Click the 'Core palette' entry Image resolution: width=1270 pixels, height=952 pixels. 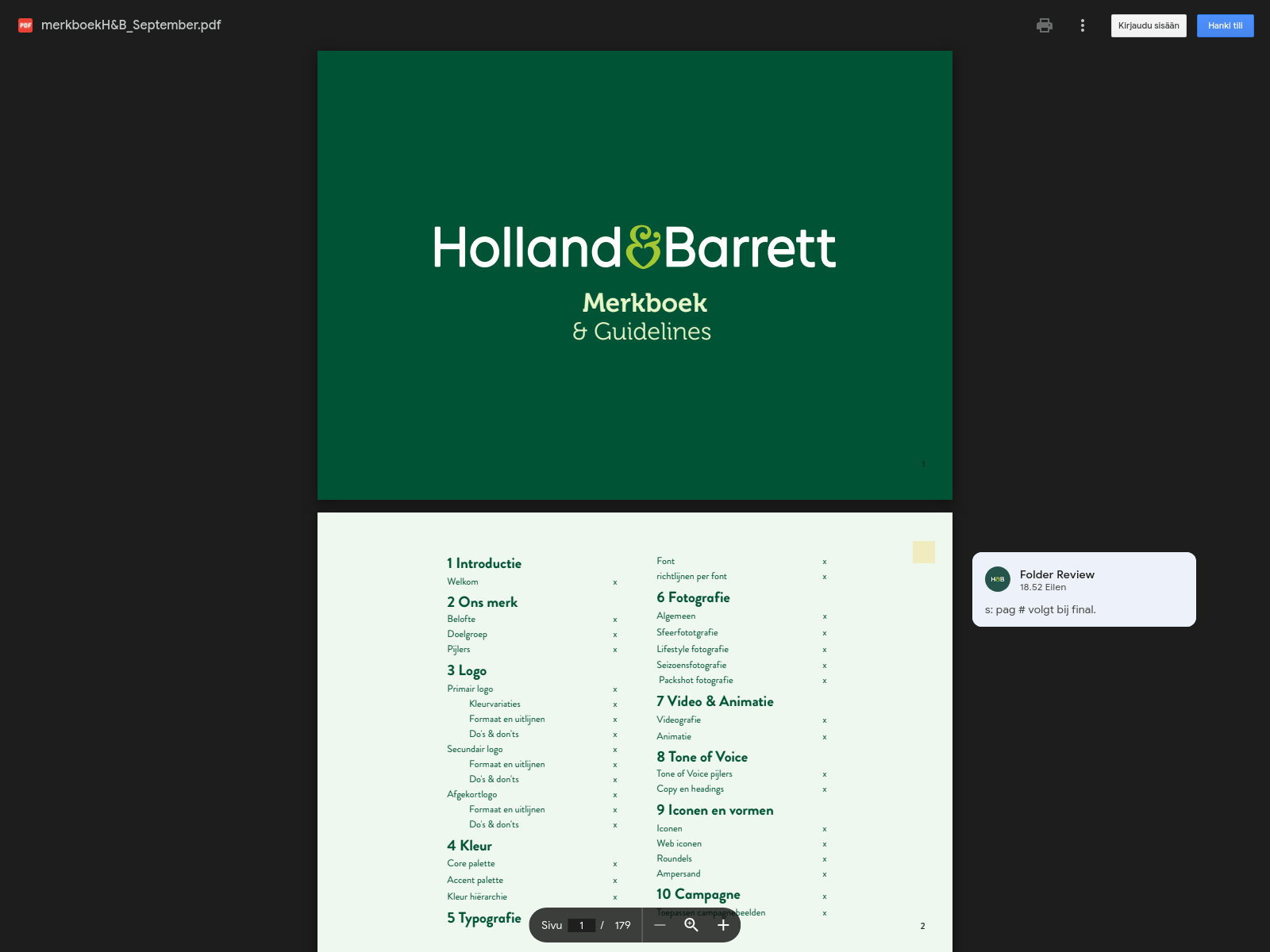[471, 863]
